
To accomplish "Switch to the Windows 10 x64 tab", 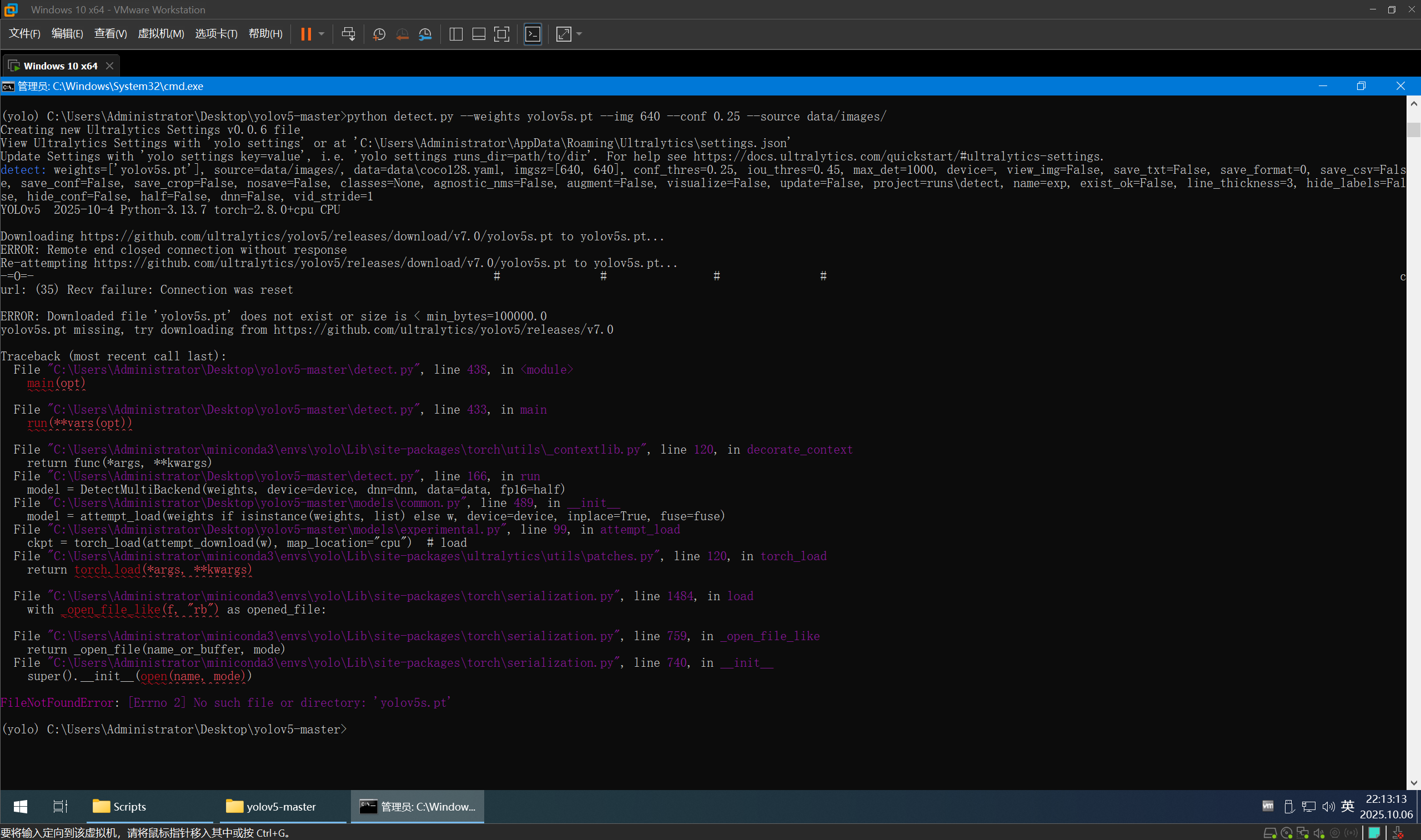I will [60, 66].
